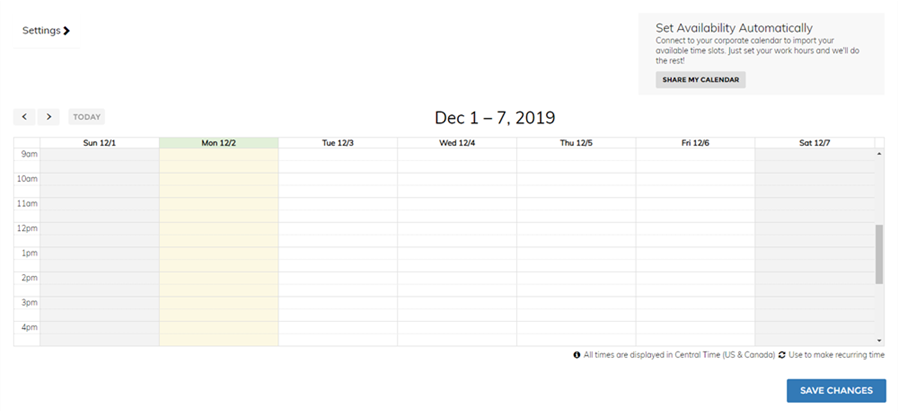
Task: Go to previous week arrow
Action: [x=25, y=117]
